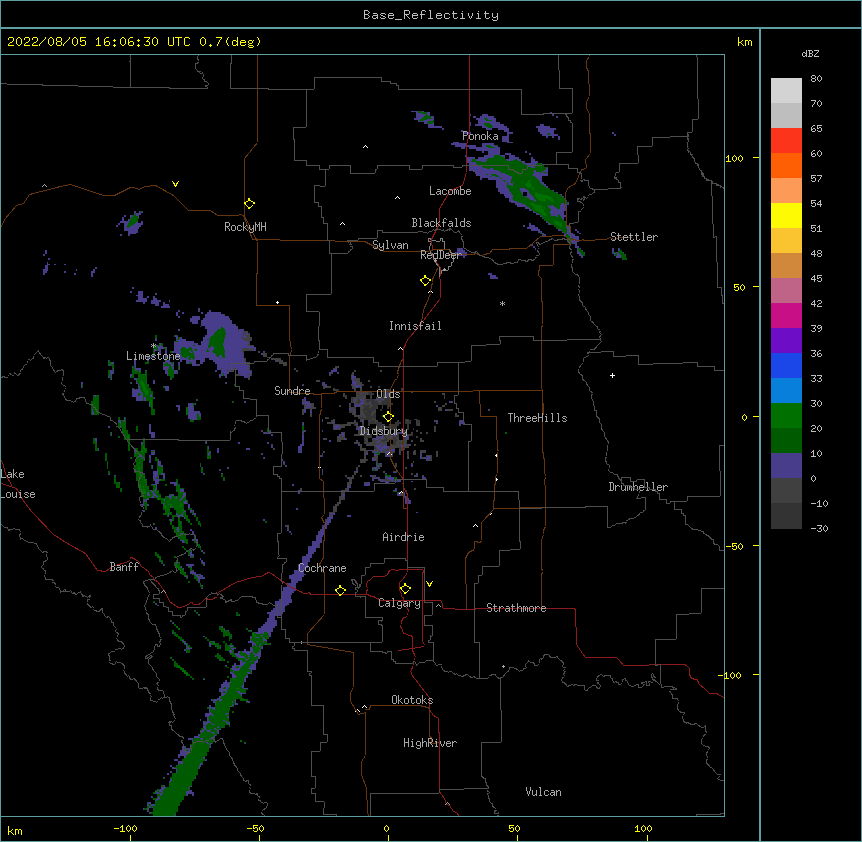Click the Cochrane town label
The height and width of the screenshot is (842, 862).
coord(322,568)
